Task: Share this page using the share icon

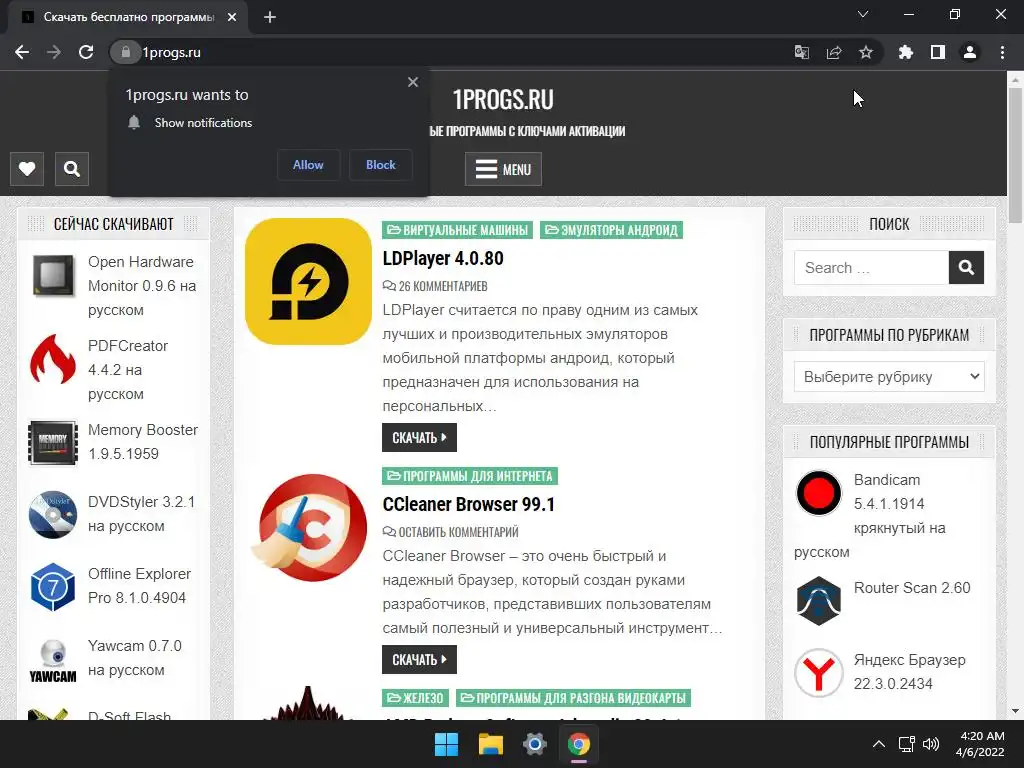Action: (x=834, y=52)
